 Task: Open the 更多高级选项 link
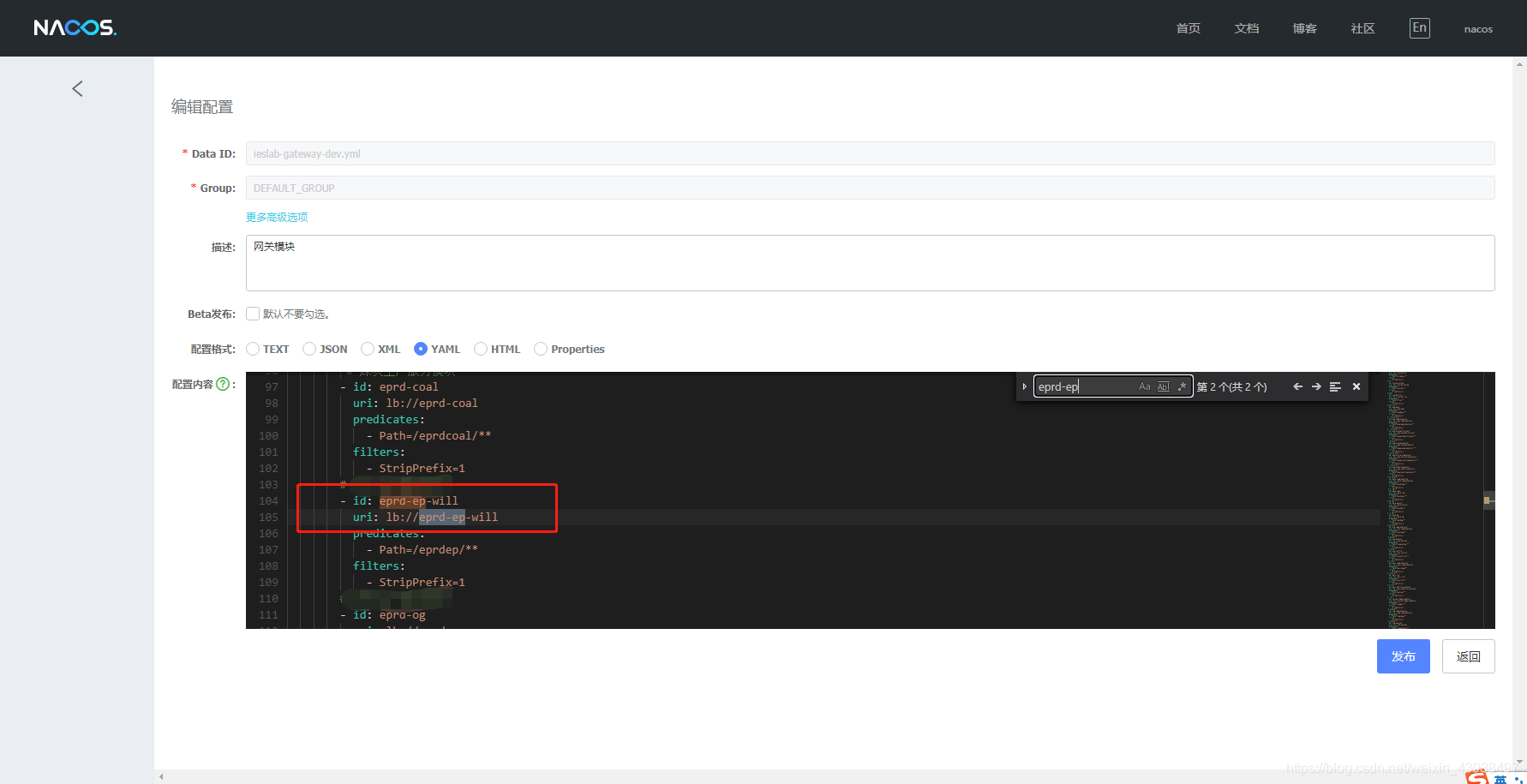tap(277, 217)
